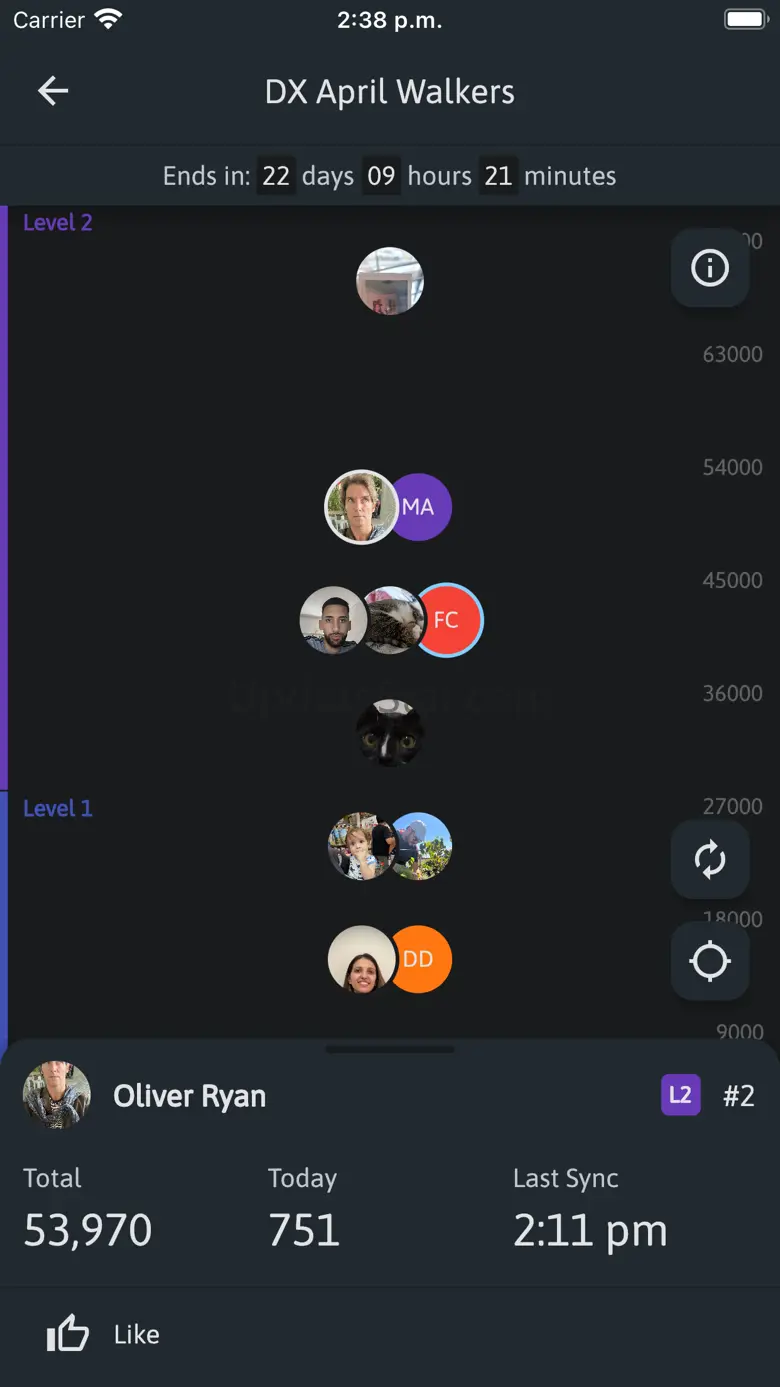The height and width of the screenshot is (1387, 780).
Task: Tap the Oliver Ryan name
Action: tap(190, 1096)
